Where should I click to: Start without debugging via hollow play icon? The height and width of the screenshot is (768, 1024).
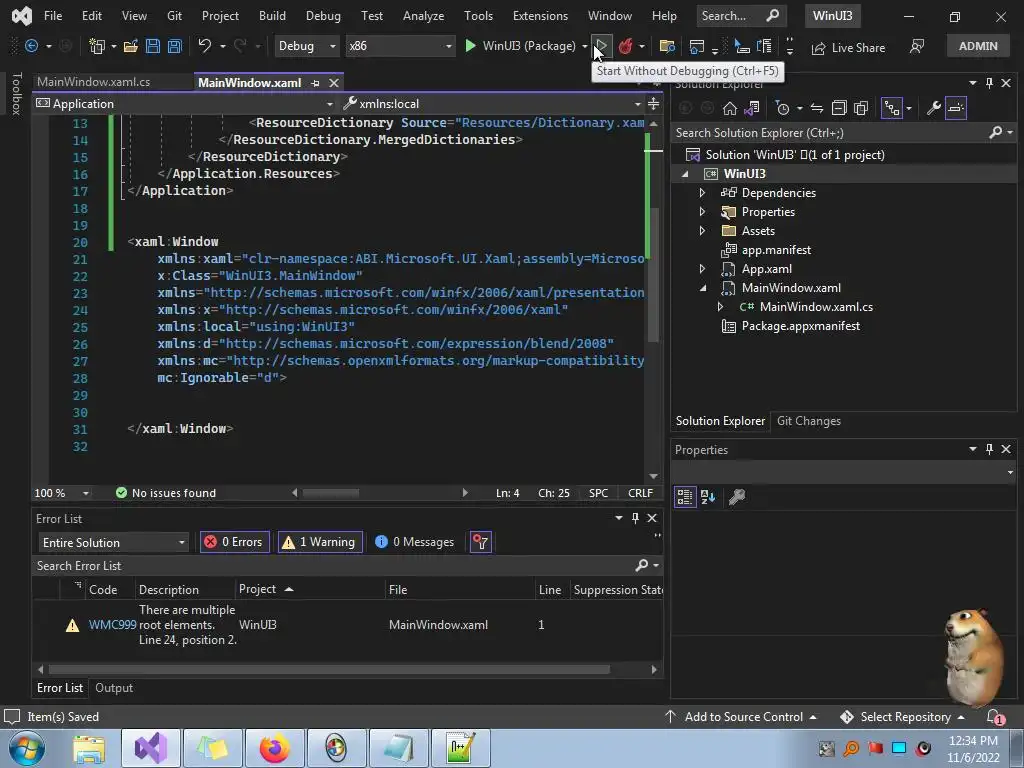(x=601, y=46)
